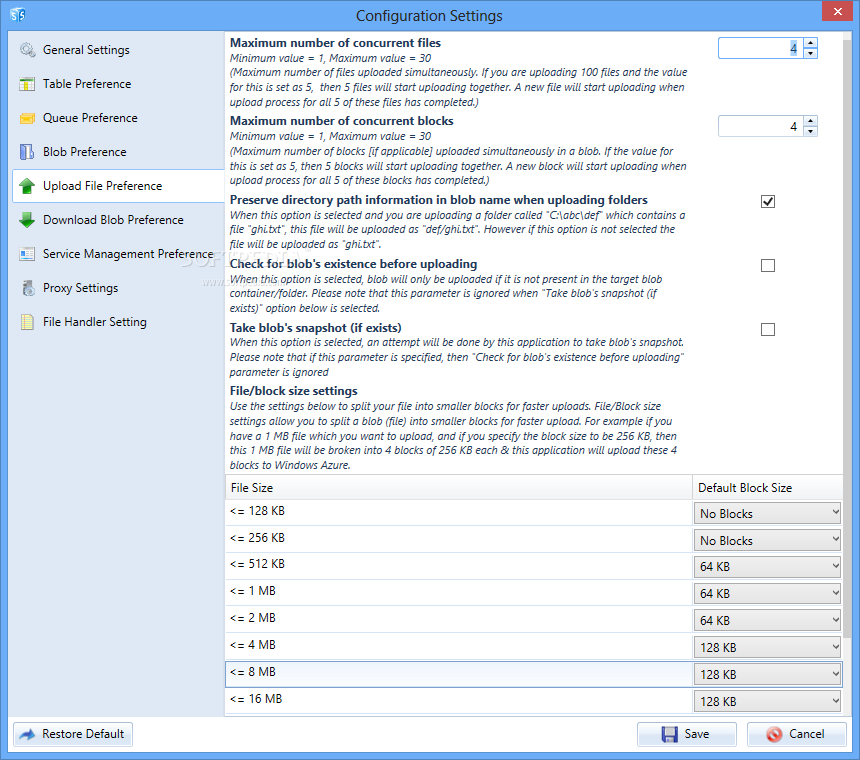
Task: Select the '<= 16 MB' file size row
Action: [459, 701]
